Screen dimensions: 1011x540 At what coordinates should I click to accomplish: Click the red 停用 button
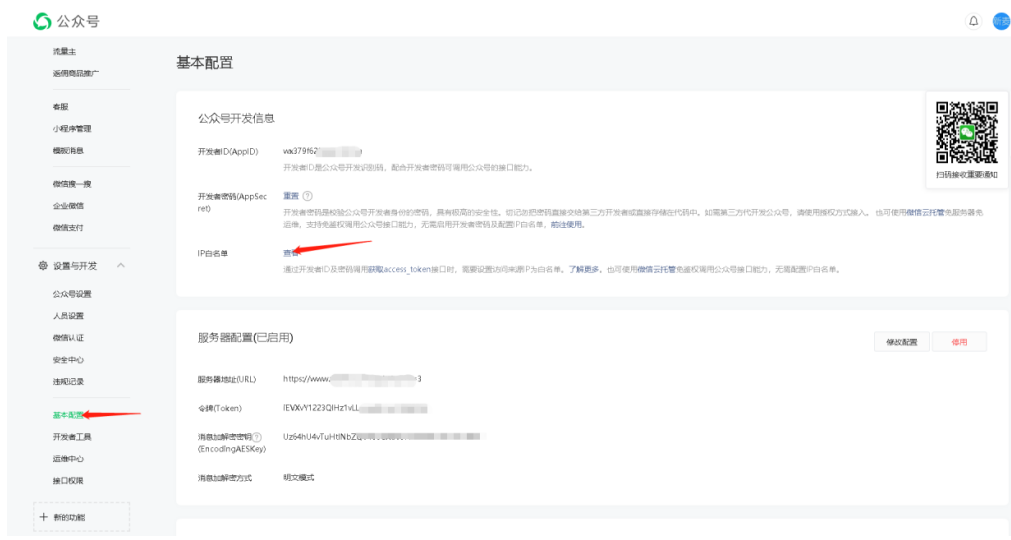pos(959,342)
